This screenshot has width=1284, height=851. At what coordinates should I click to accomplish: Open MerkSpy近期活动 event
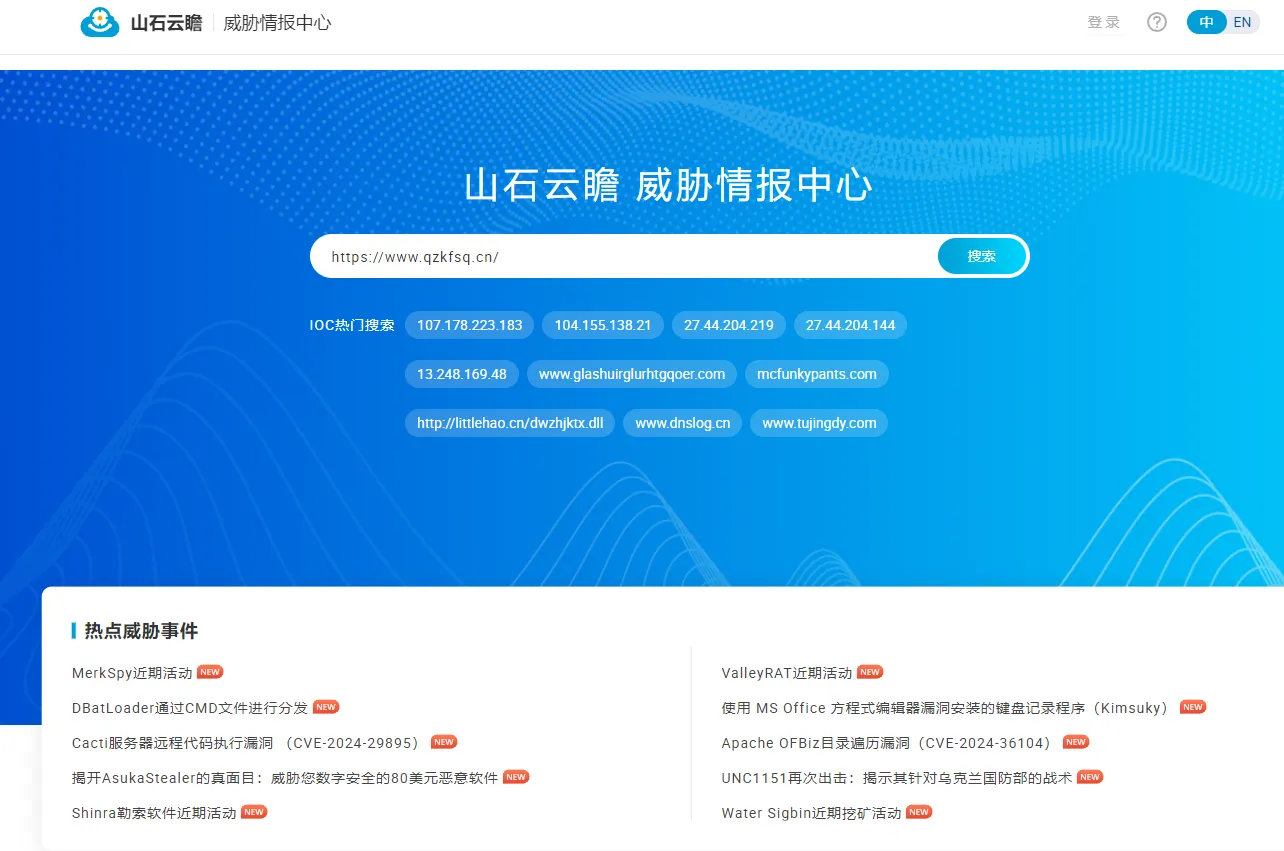[132, 673]
